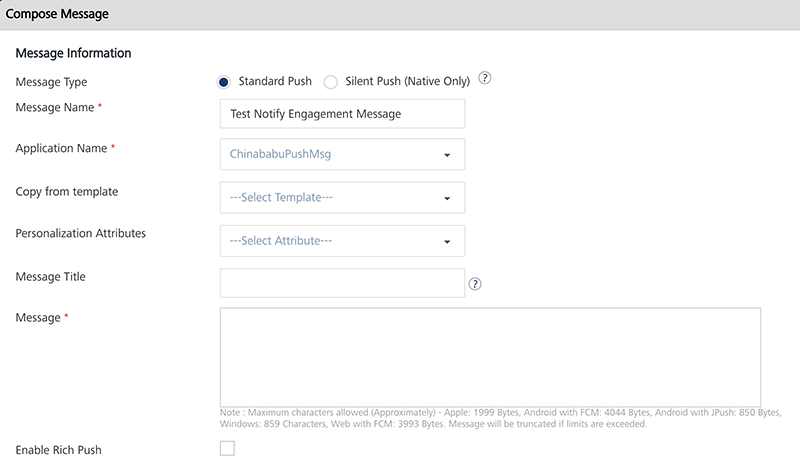Open the Application Name dropdown
This screenshot has height=463, width=800.
tap(342, 155)
